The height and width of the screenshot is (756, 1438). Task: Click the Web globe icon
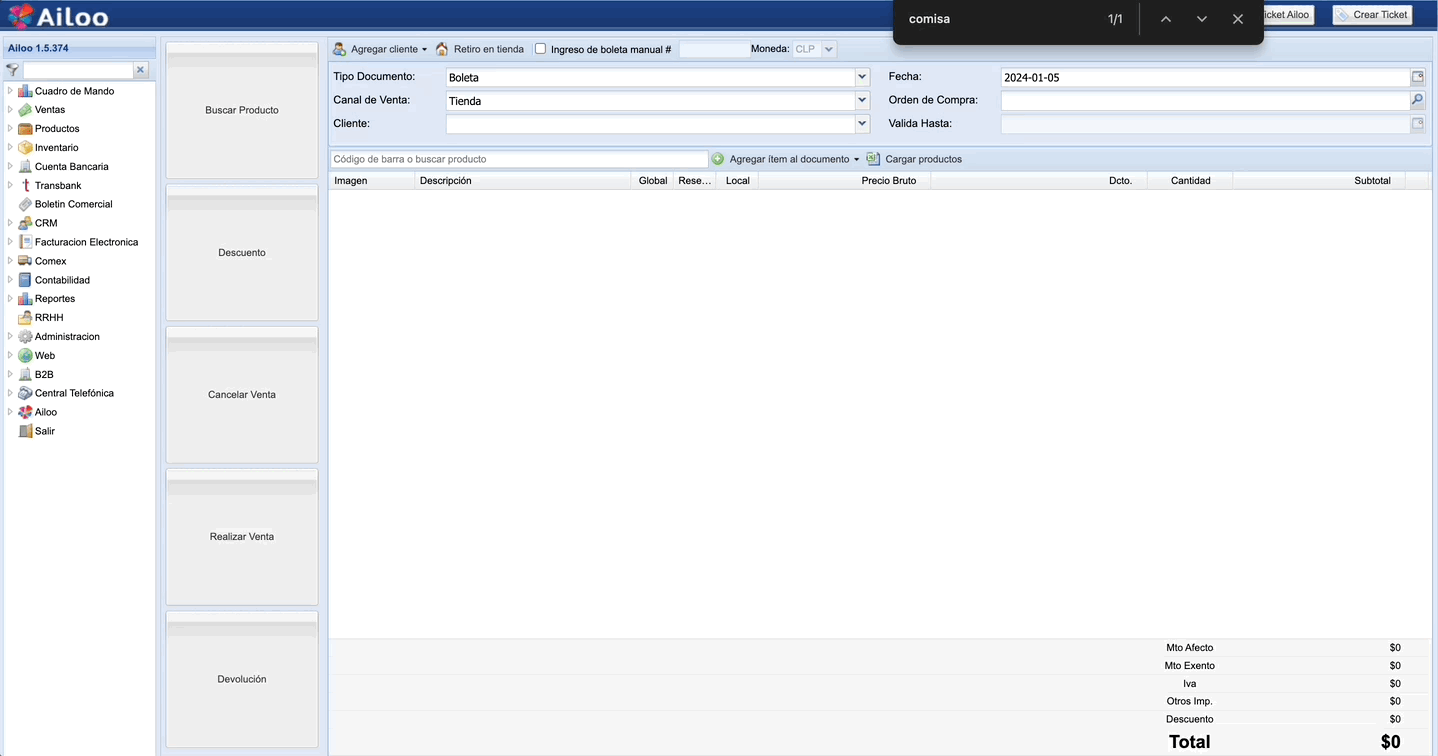(25, 356)
